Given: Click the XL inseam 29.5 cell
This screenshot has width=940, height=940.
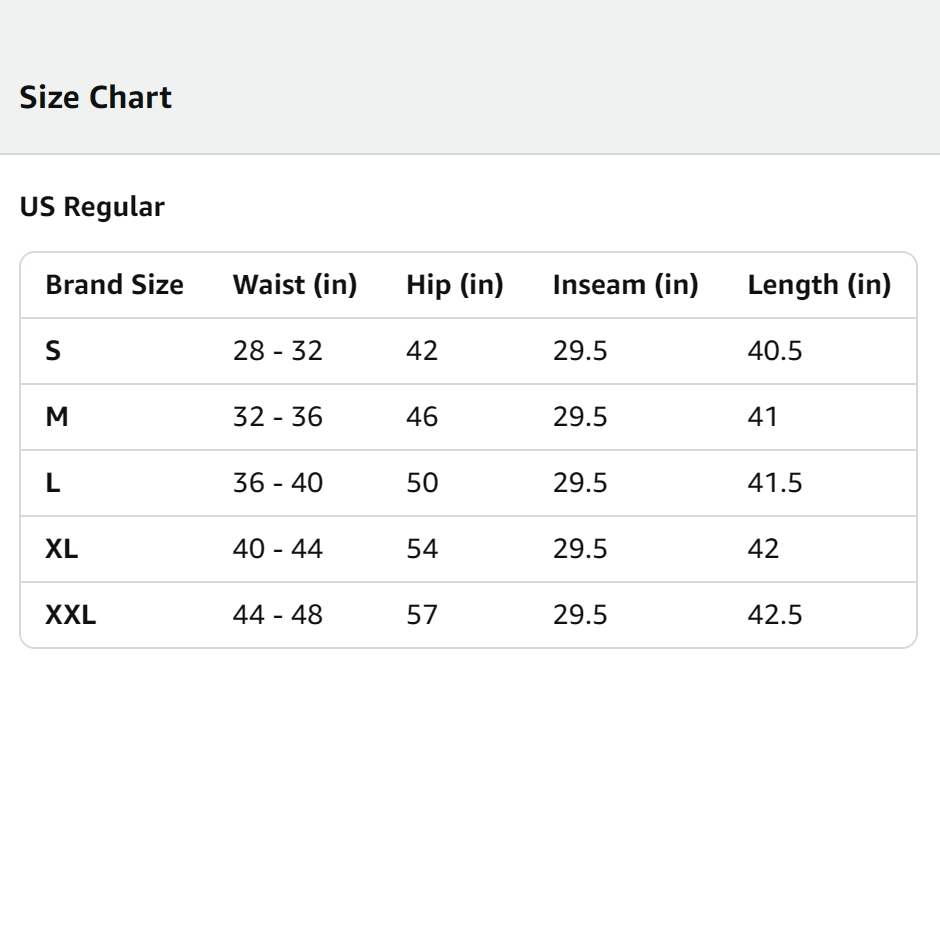Looking at the screenshot, I should (x=579, y=549).
